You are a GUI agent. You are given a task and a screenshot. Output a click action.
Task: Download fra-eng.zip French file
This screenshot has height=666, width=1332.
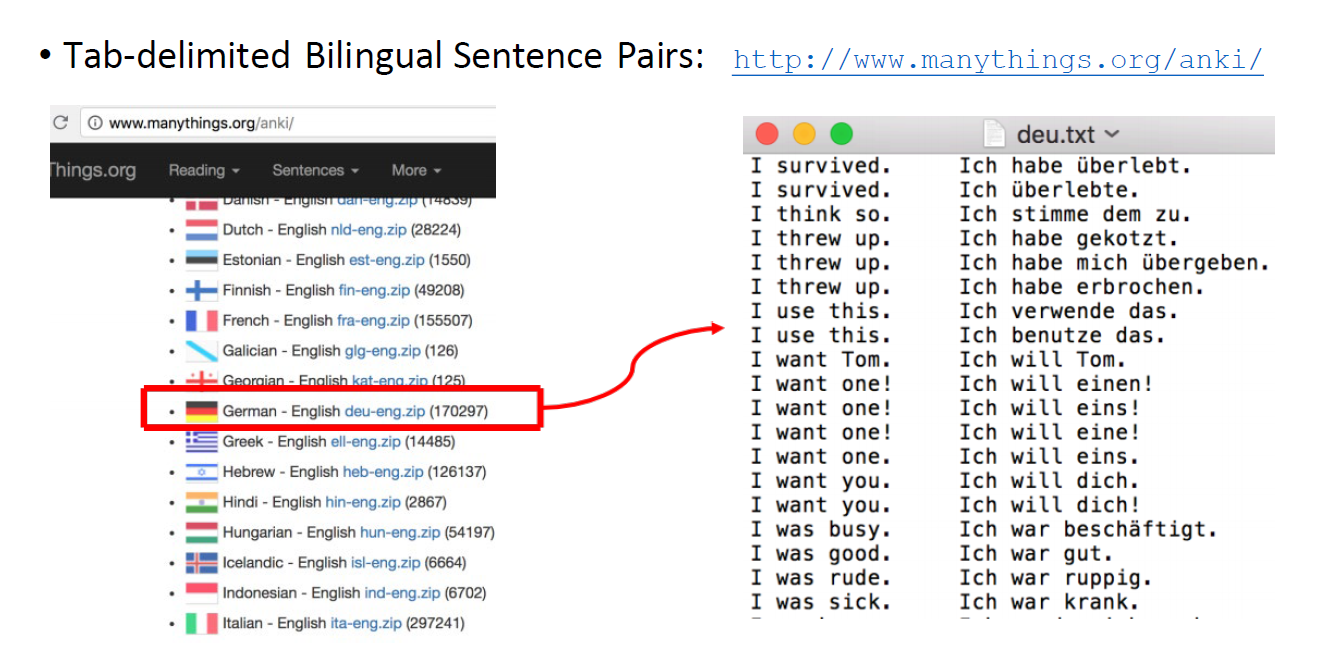click(373, 320)
